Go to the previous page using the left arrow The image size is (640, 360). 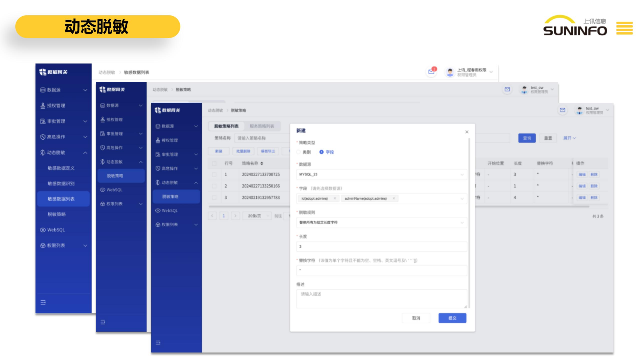pyautogui.click(x=212, y=216)
